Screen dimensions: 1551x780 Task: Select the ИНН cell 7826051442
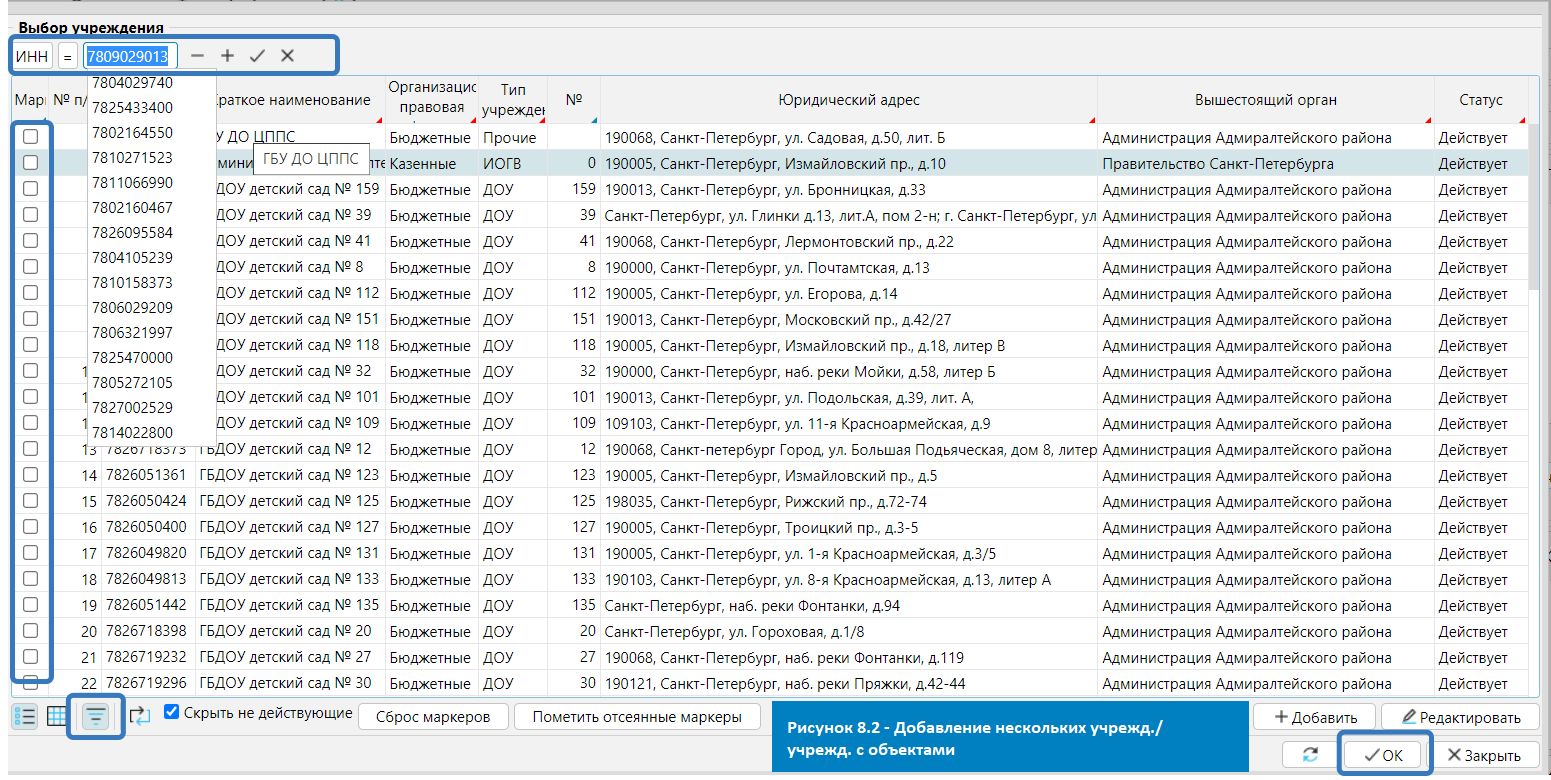pyautogui.click(x=146, y=605)
